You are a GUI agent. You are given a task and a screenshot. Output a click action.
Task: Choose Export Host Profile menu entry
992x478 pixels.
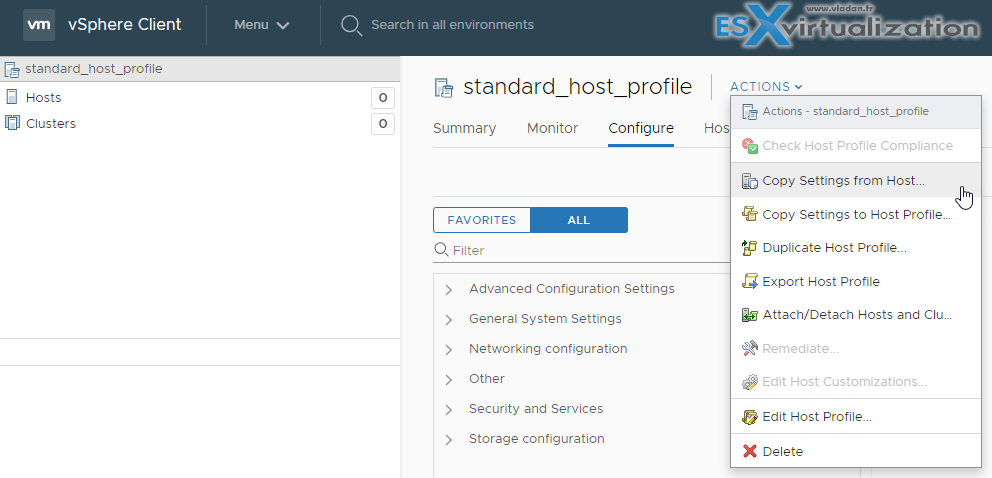point(856,281)
